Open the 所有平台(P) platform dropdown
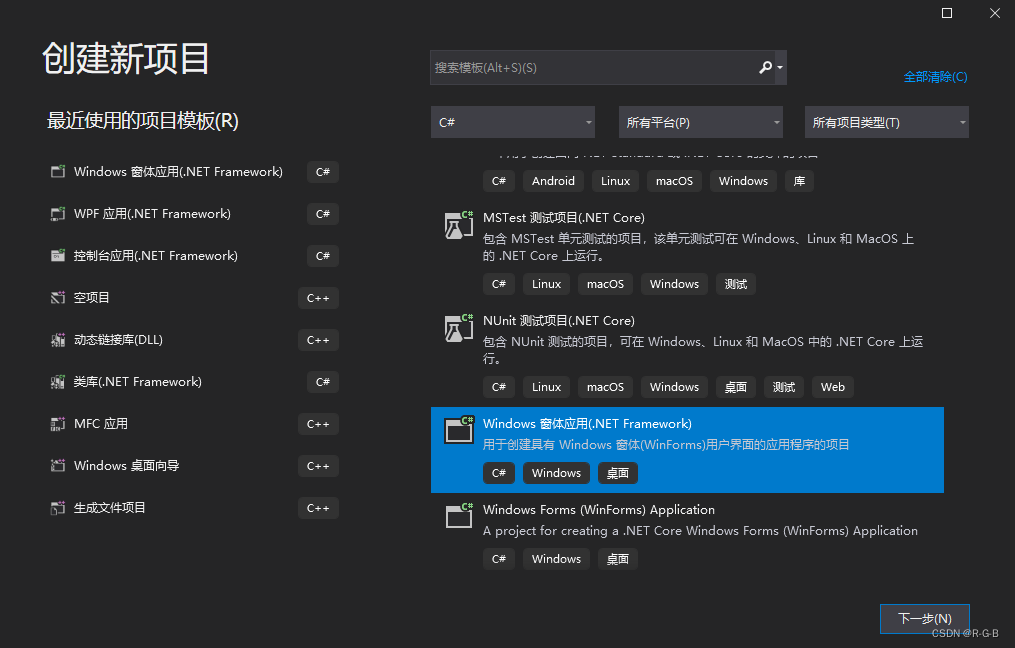 700,122
